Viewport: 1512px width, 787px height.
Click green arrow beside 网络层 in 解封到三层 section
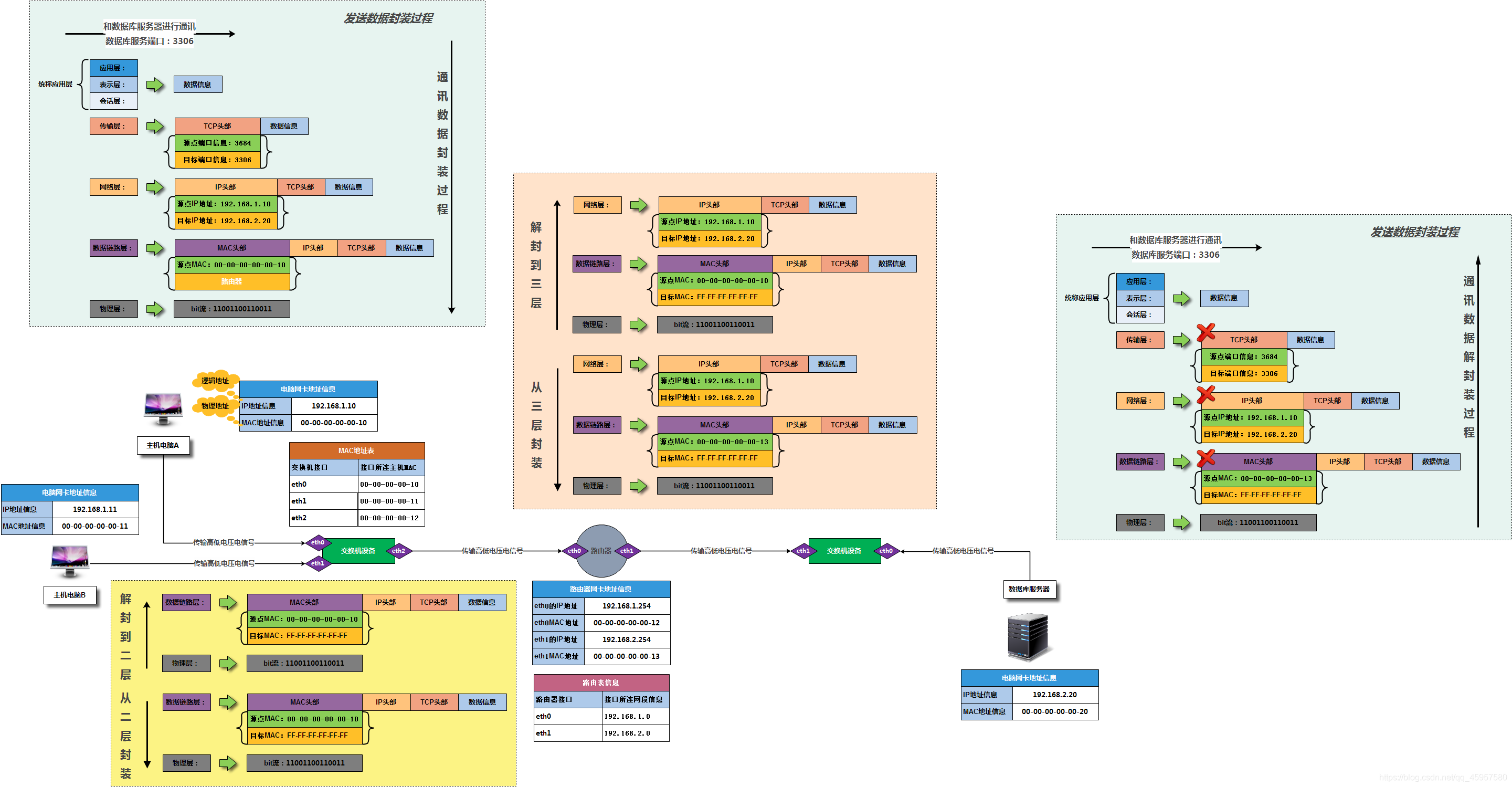pos(639,205)
